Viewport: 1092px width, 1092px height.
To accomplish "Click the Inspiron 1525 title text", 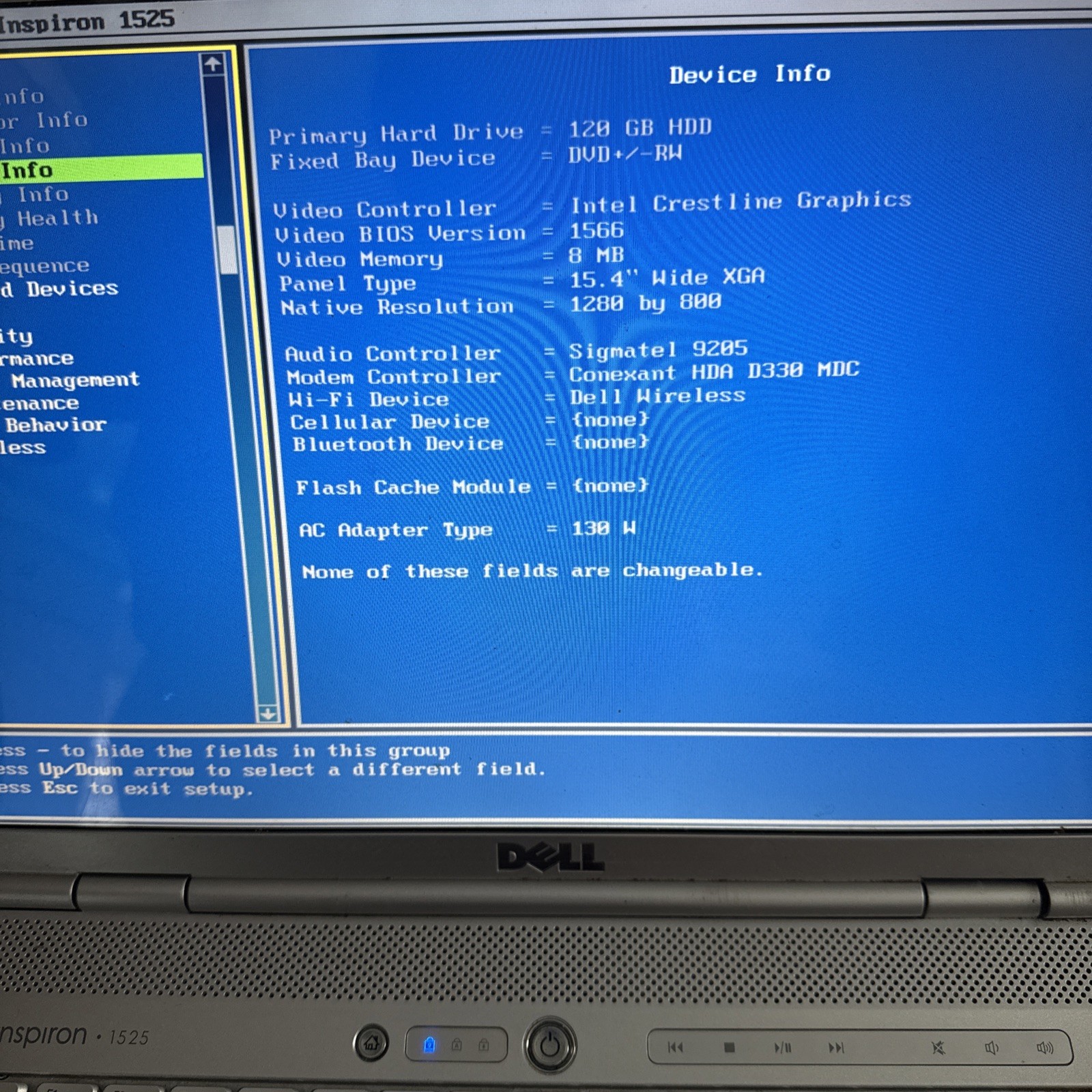I will click(x=87, y=21).
